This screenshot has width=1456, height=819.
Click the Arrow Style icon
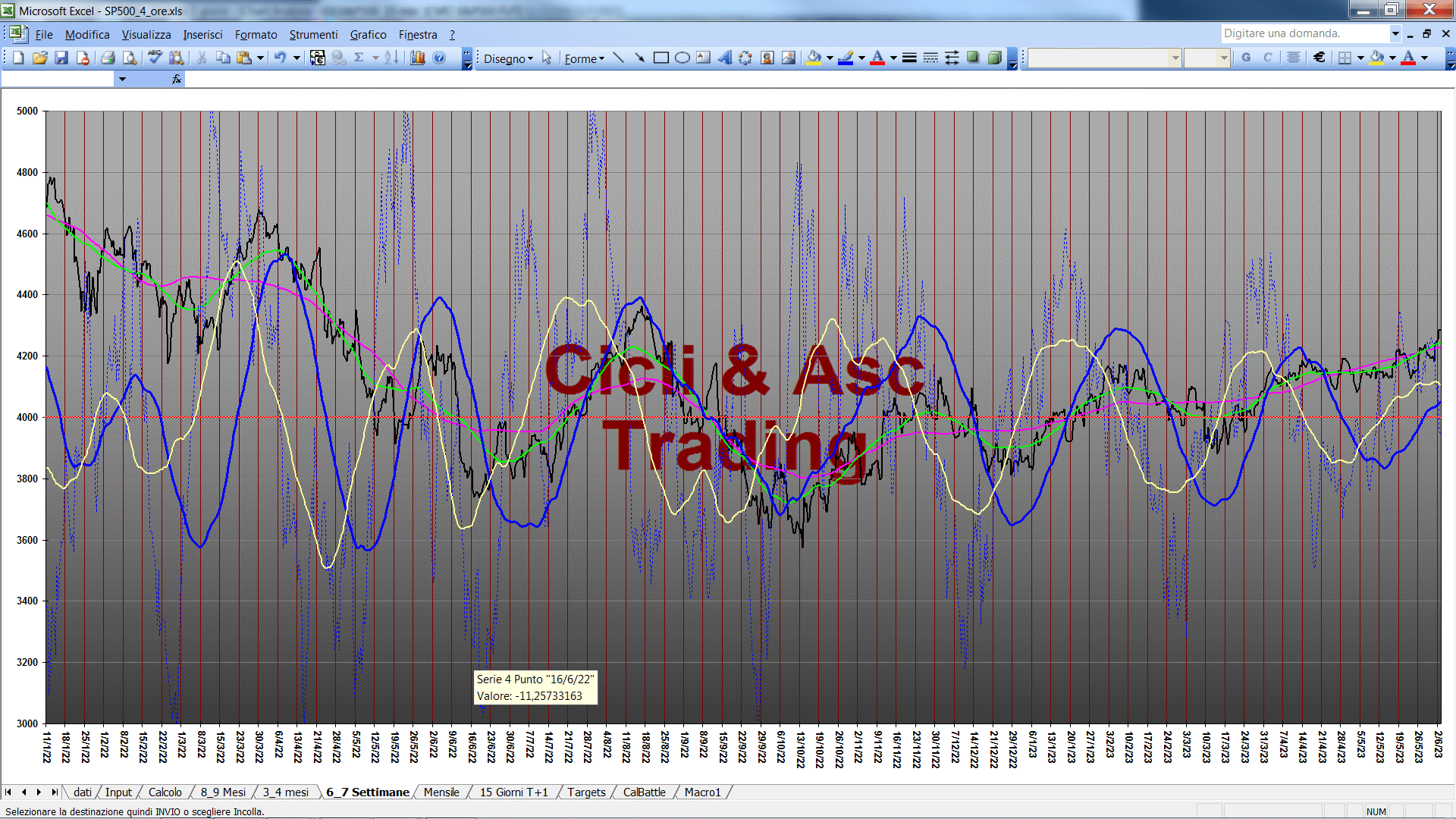[952, 58]
